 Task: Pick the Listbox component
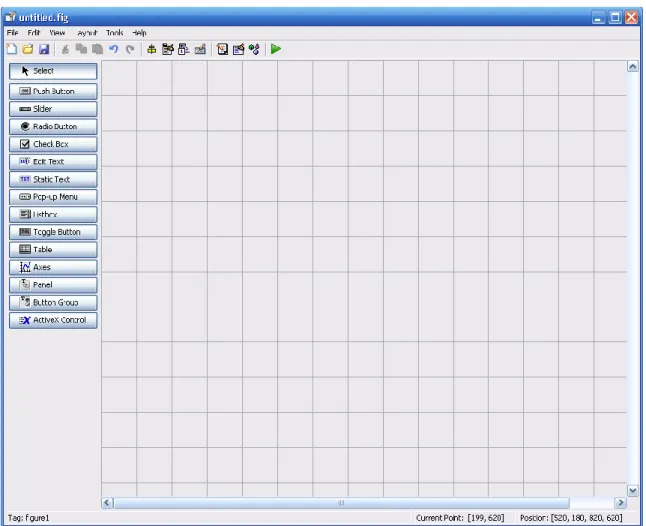click(53, 214)
